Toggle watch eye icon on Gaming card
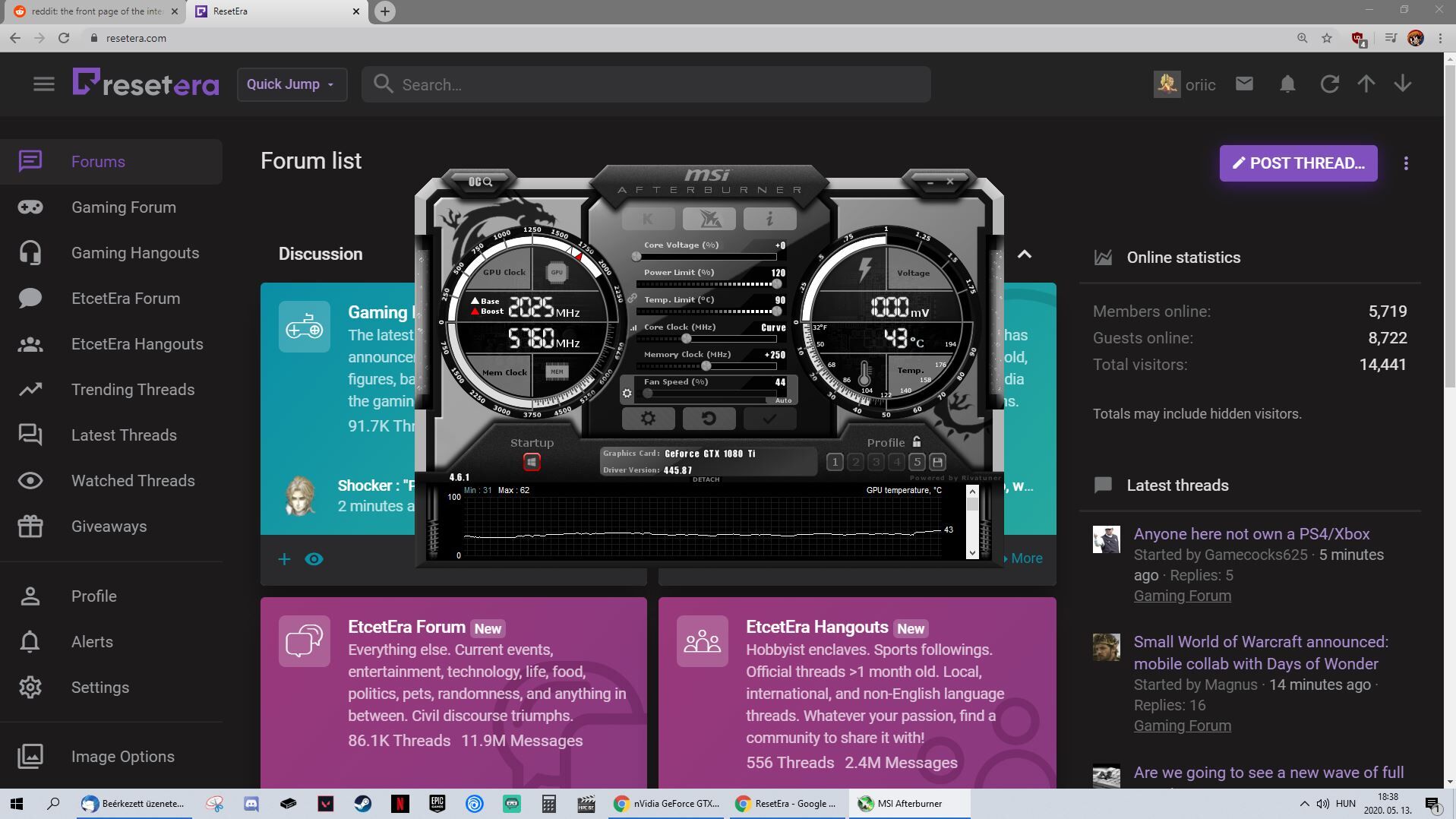This screenshot has height=819, width=1456. [314, 559]
